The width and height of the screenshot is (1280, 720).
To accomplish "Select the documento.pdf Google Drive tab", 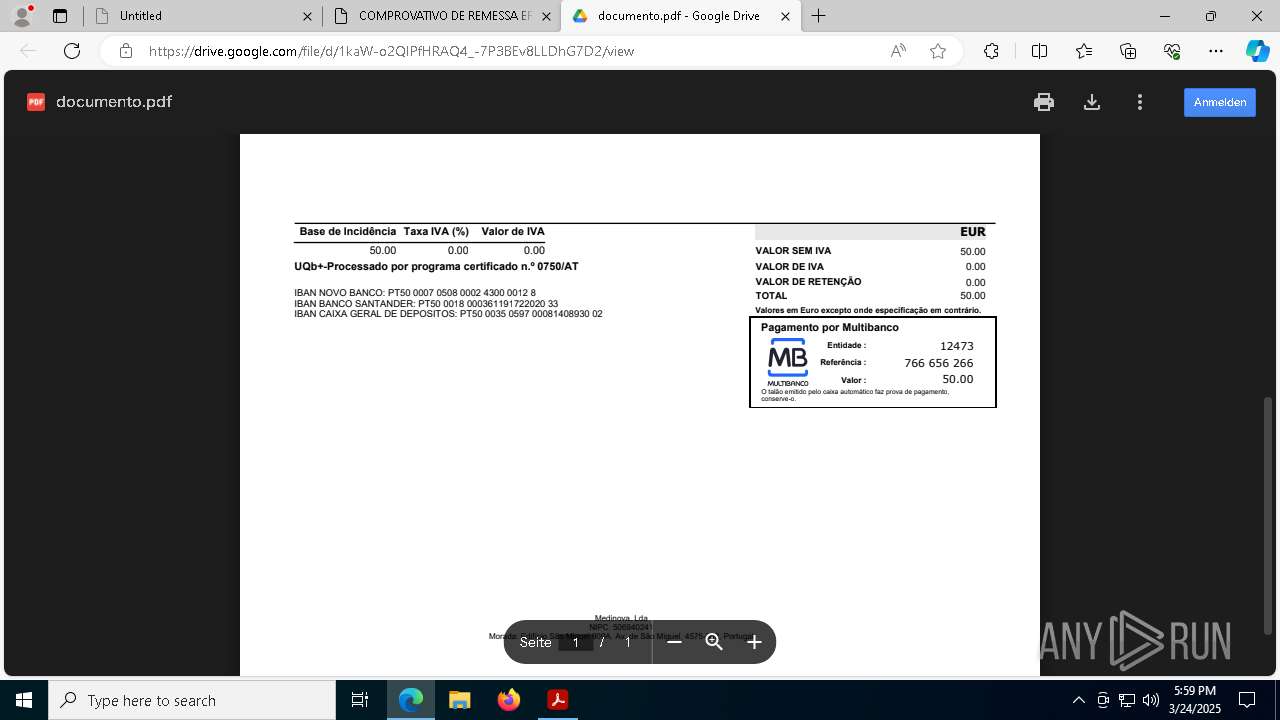I will tap(682, 16).
